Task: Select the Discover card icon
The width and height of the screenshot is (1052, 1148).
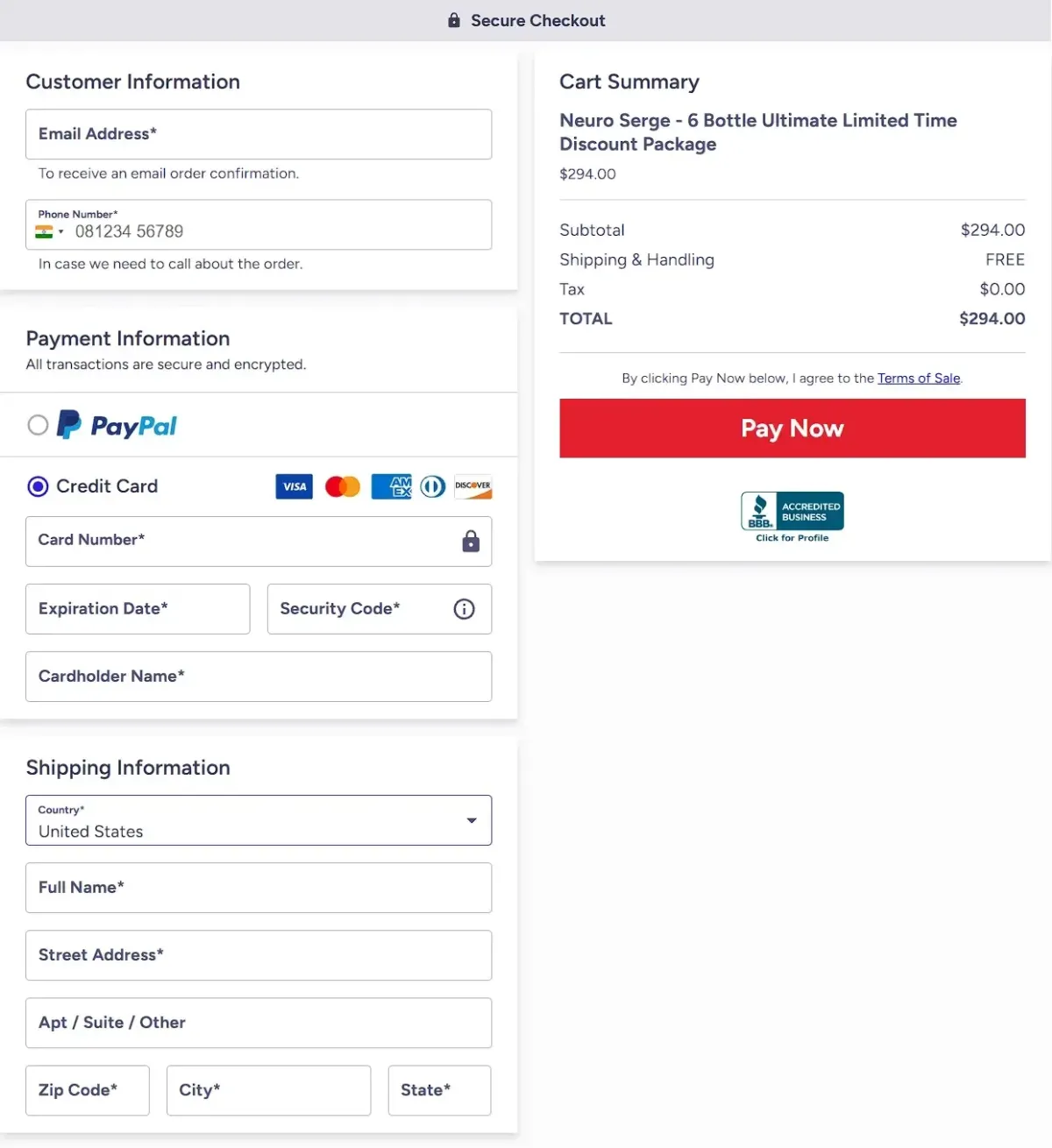Action: coord(473,486)
